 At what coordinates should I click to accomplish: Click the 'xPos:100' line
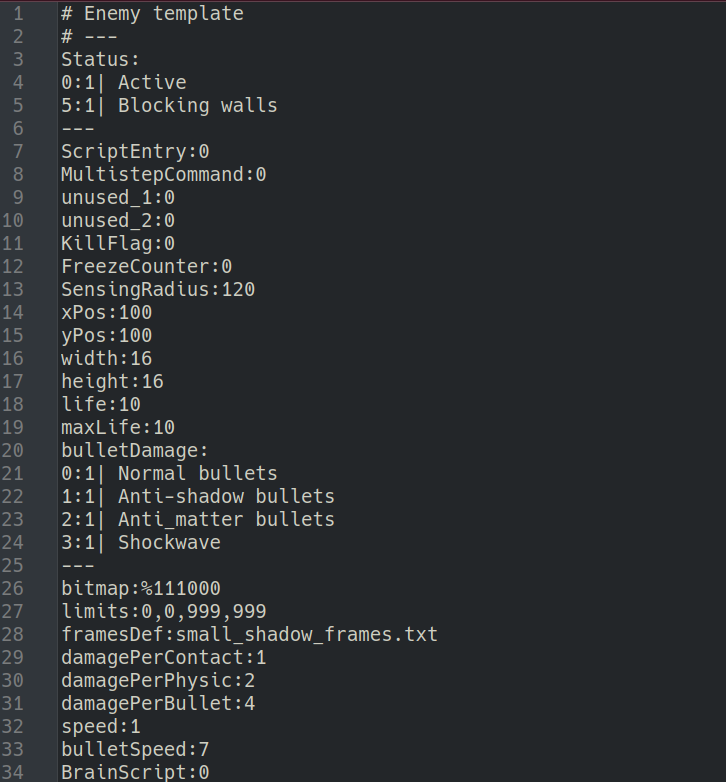(106, 313)
